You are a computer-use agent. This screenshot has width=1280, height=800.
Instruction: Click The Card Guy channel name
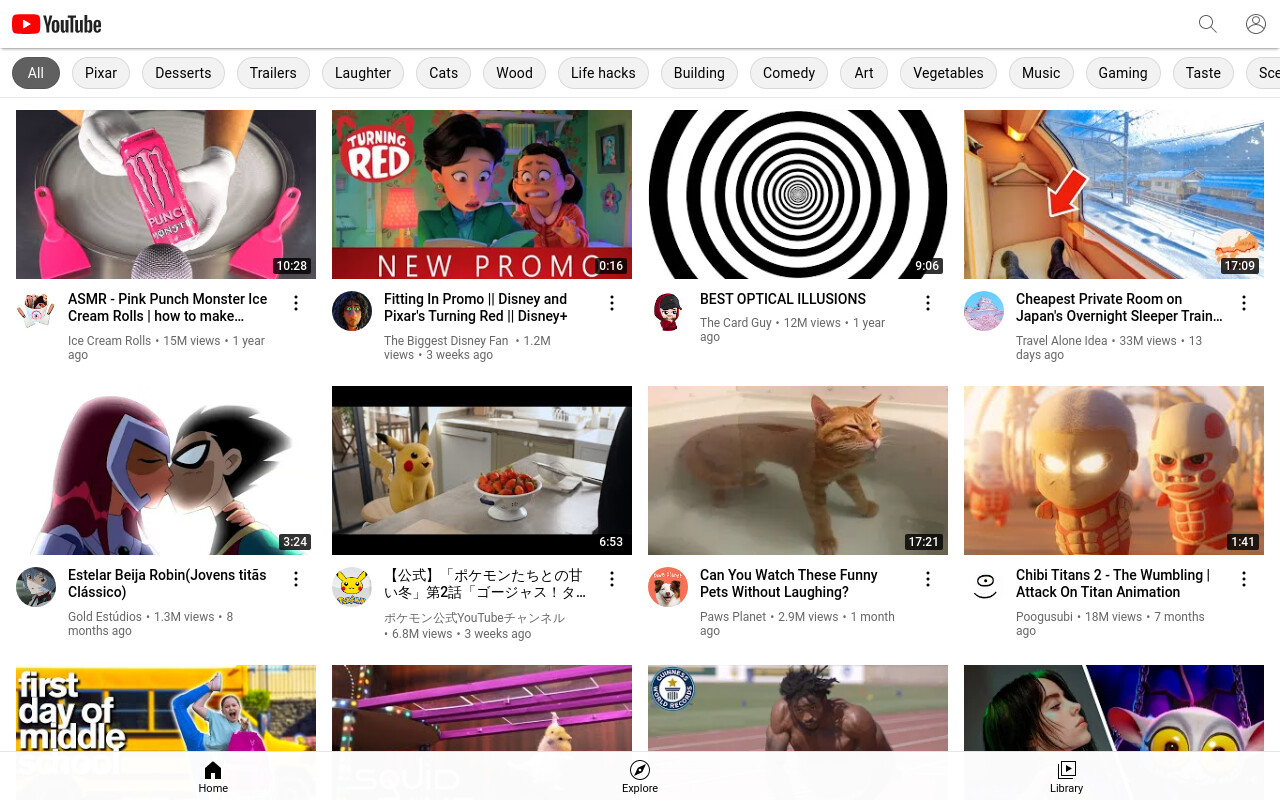(736, 323)
